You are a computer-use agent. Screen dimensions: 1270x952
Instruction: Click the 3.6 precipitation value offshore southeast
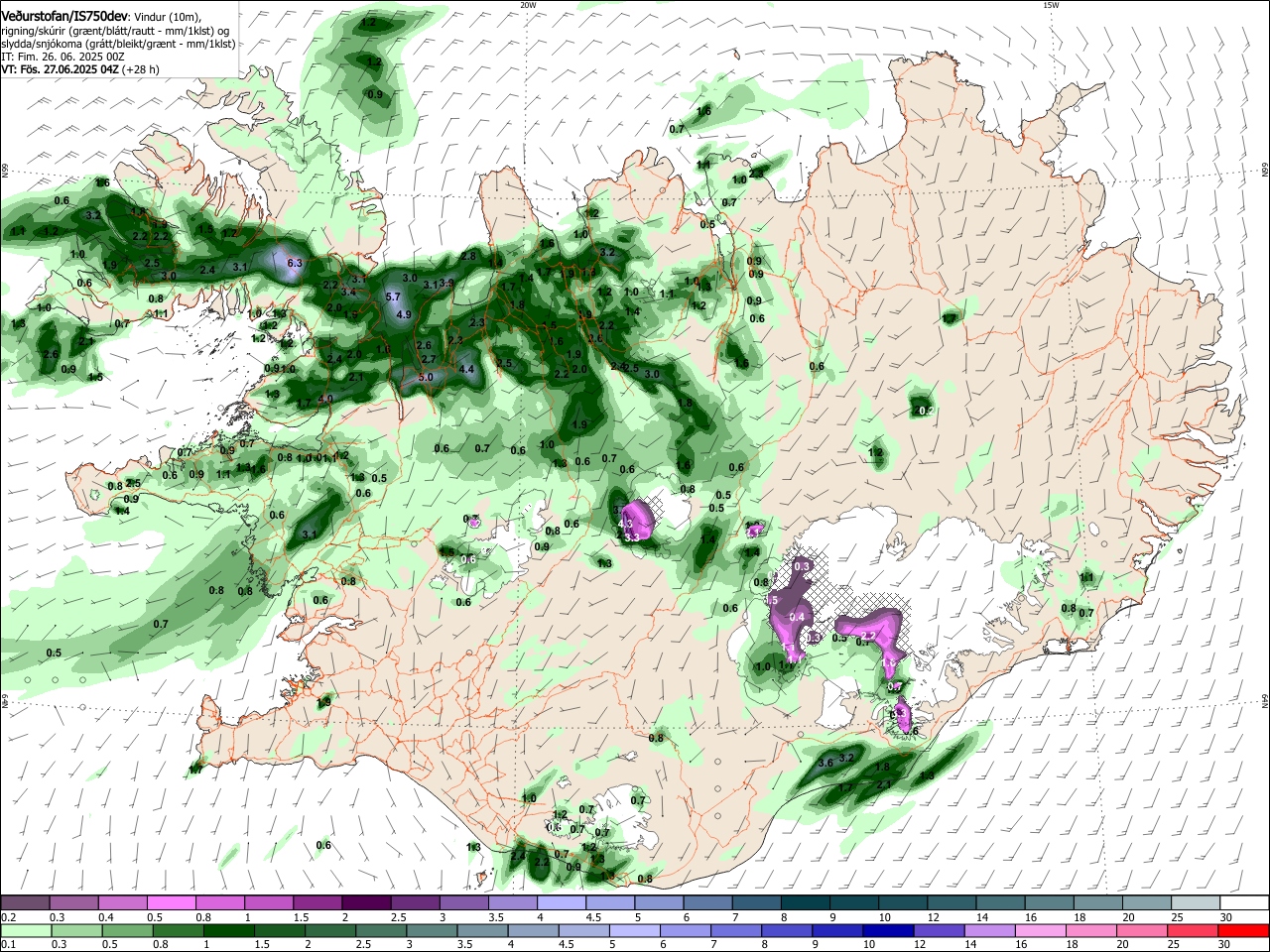[825, 763]
